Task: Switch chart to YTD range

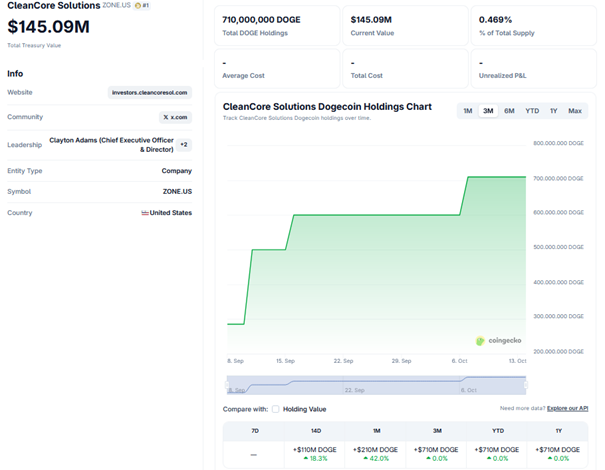Action: pyautogui.click(x=532, y=111)
